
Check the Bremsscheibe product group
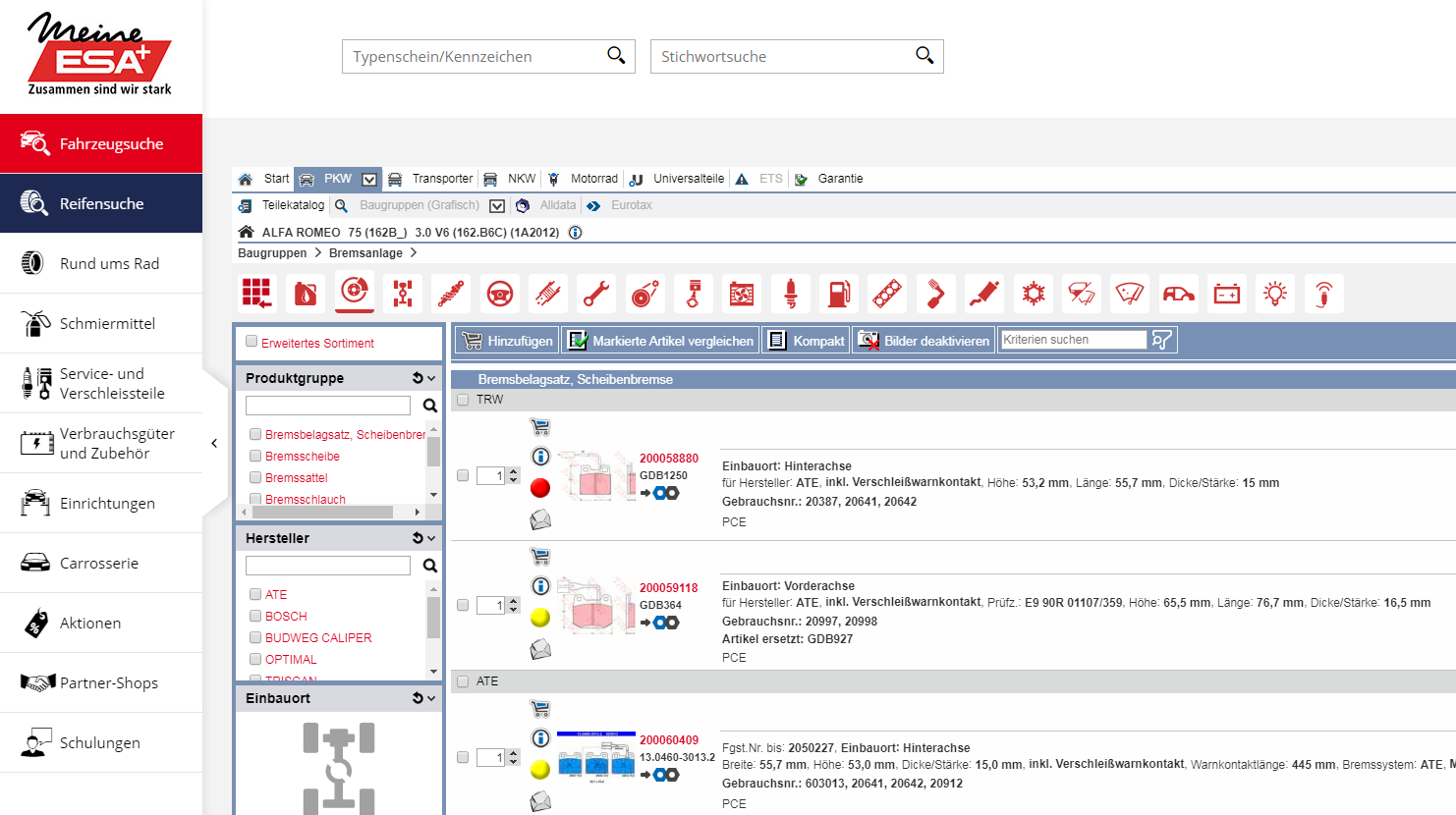coord(255,456)
